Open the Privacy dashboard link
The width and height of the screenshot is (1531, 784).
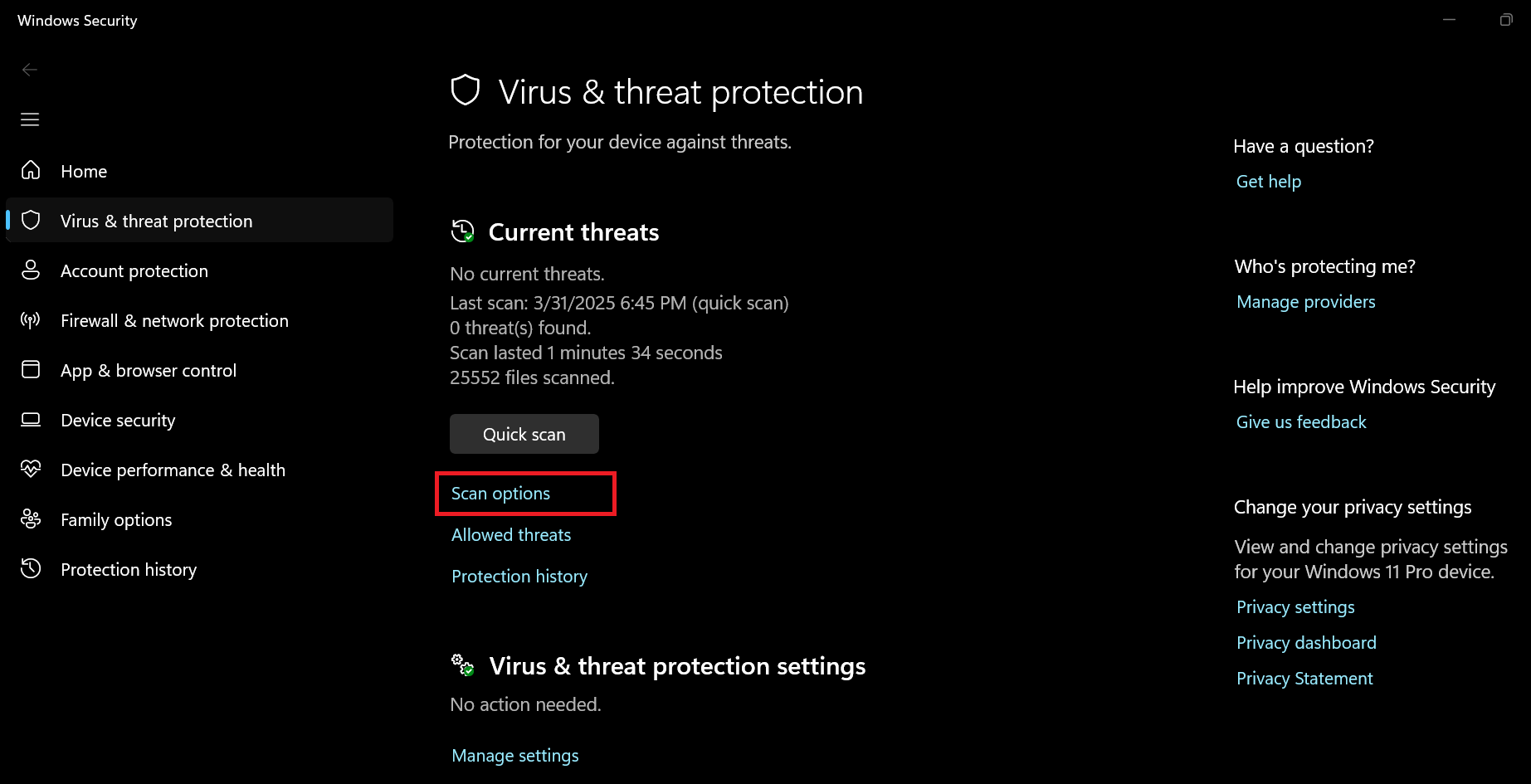[1306, 643]
